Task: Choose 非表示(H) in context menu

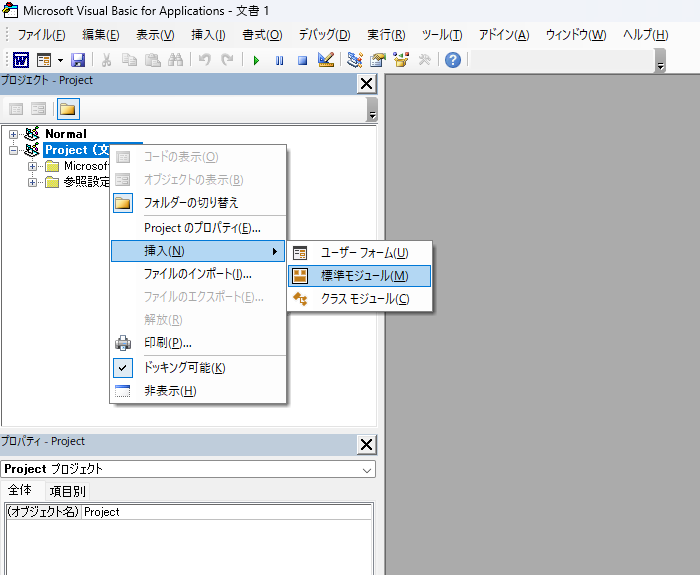Action: tap(198, 391)
